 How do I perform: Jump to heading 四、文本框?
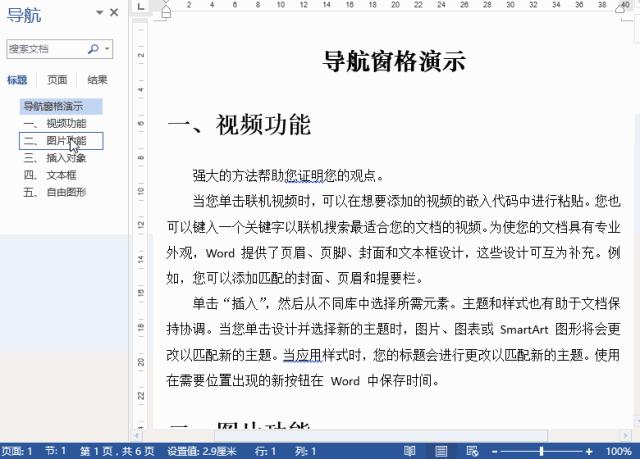click(x=61, y=175)
